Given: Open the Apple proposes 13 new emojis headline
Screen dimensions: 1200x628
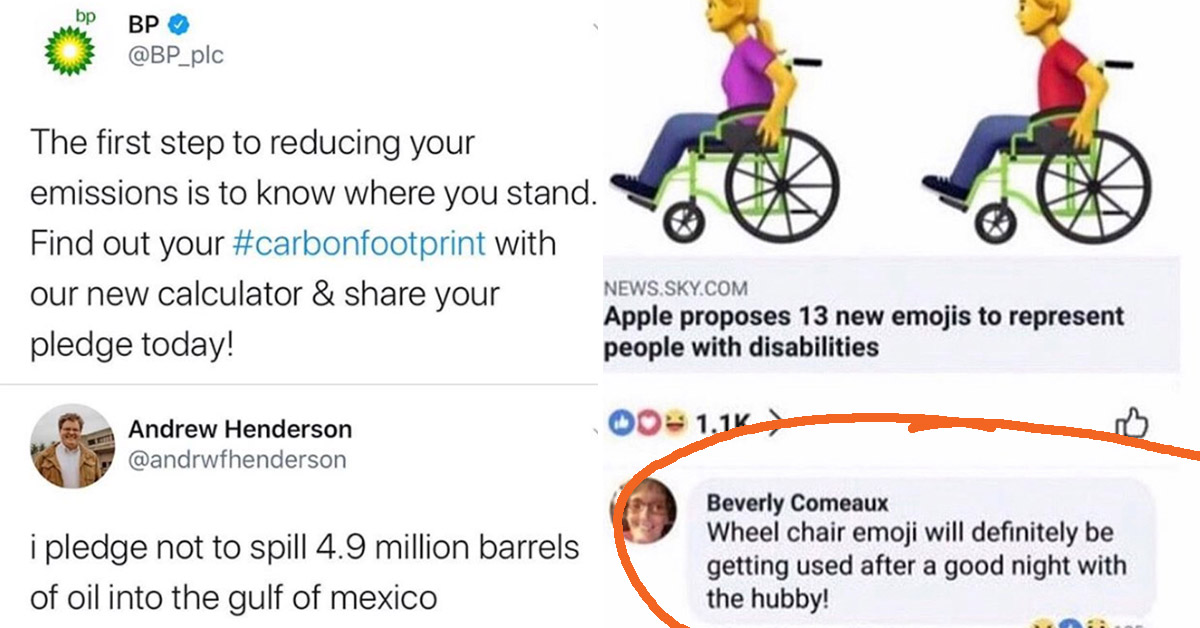Looking at the screenshot, I should (x=864, y=332).
